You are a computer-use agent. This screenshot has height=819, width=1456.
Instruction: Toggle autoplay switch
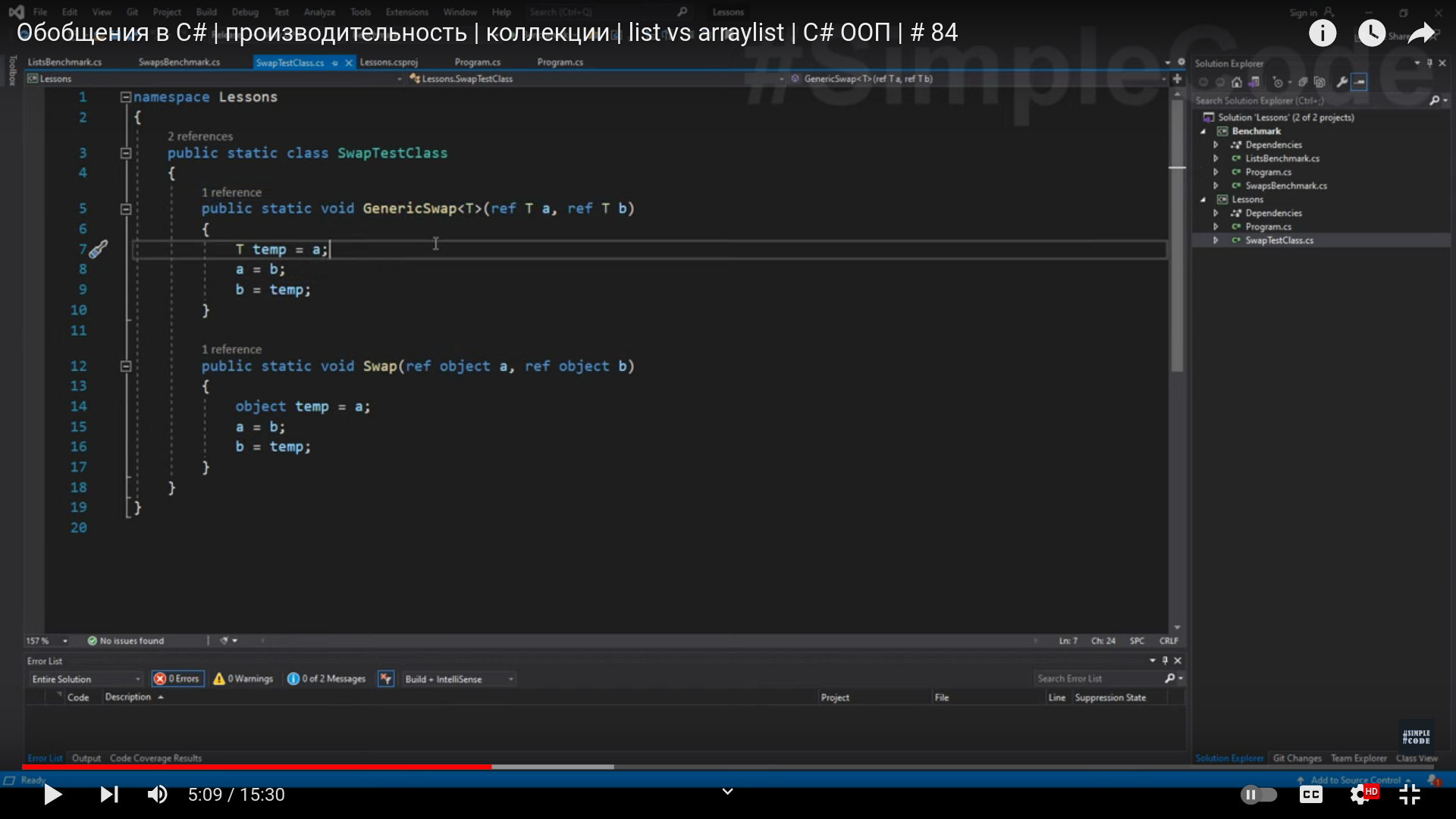click(x=1258, y=794)
